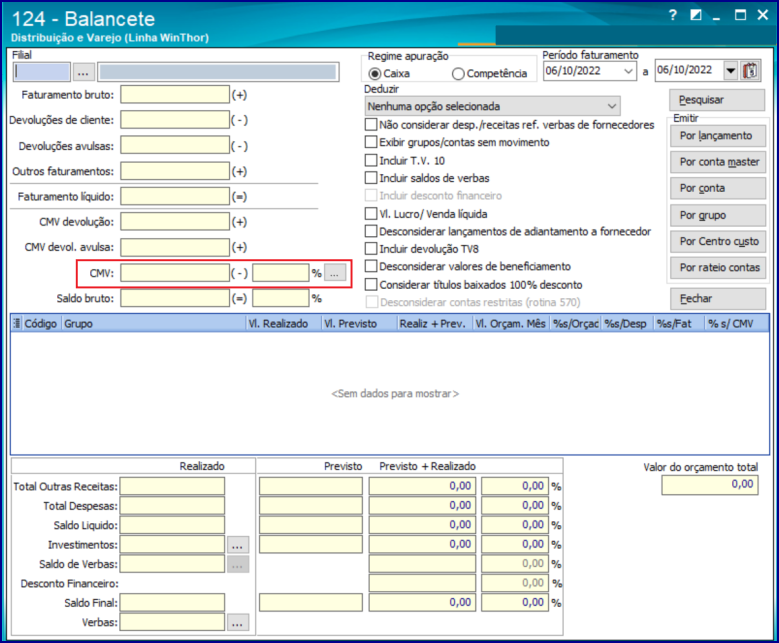Focus the Filial code input field
Viewport: 779px width, 643px height.
42,73
